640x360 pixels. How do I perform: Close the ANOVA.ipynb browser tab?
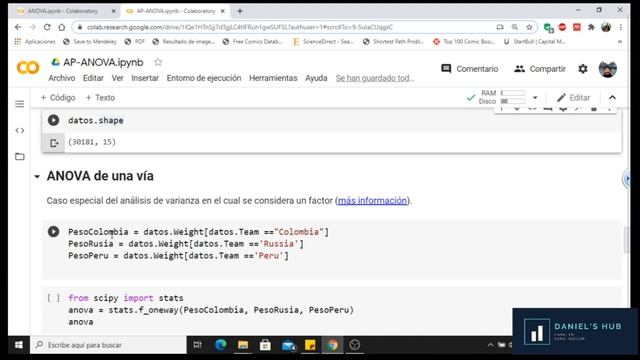pyautogui.click(x=113, y=11)
